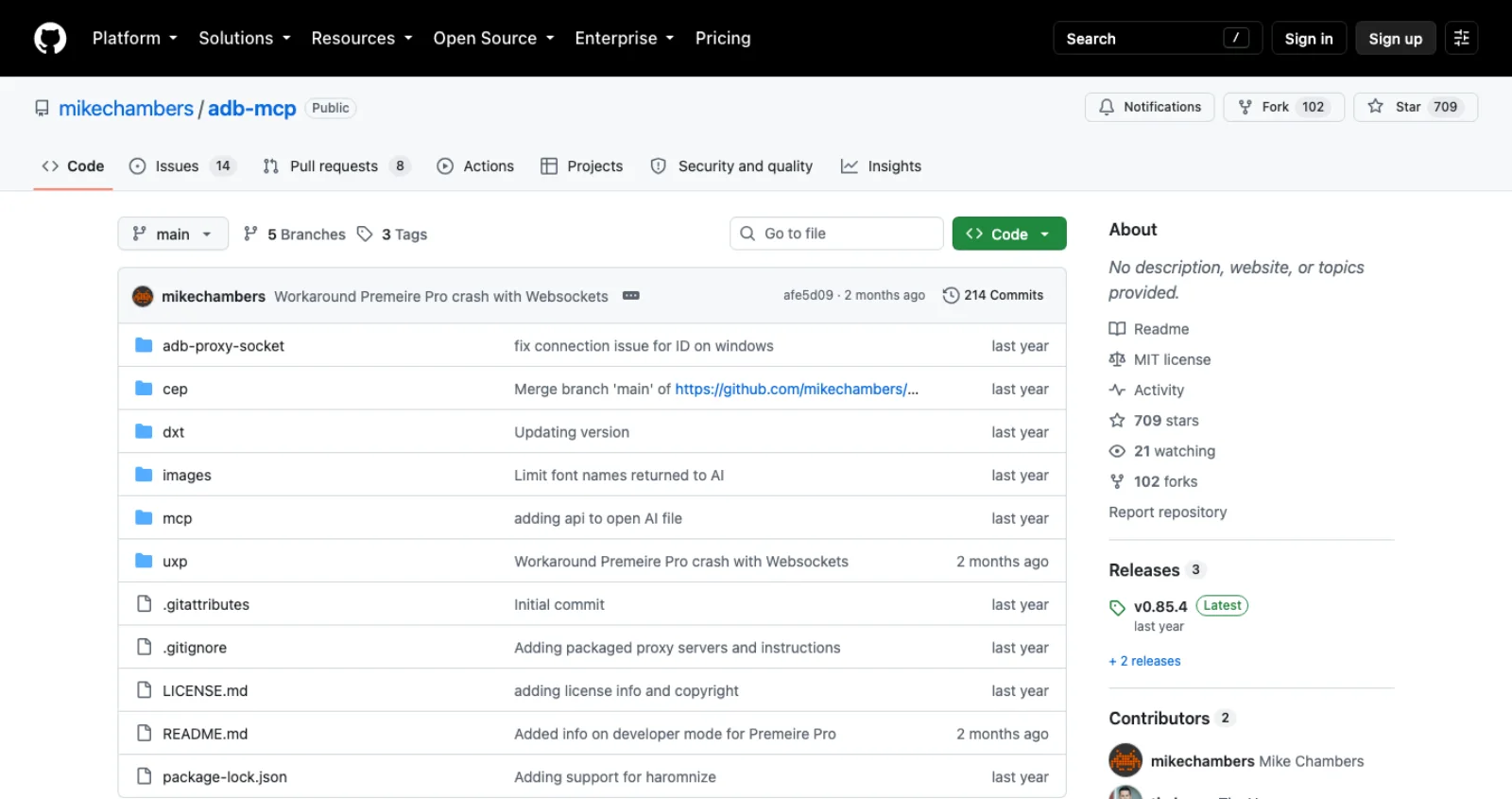Image resolution: width=1512 pixels, height=799 pixels.
Task: Expand the Enterprise menu
Action: point(625,39)
